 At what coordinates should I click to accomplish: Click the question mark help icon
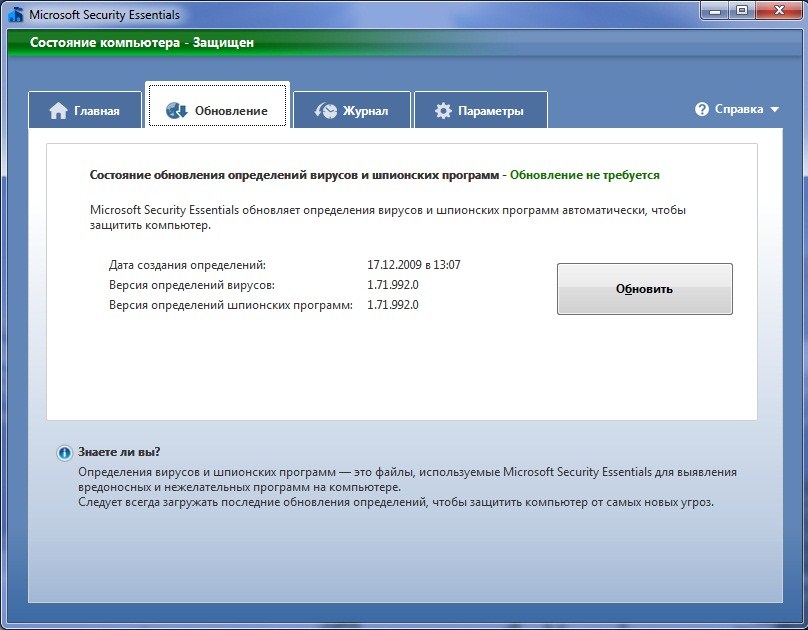pos(702,109)
